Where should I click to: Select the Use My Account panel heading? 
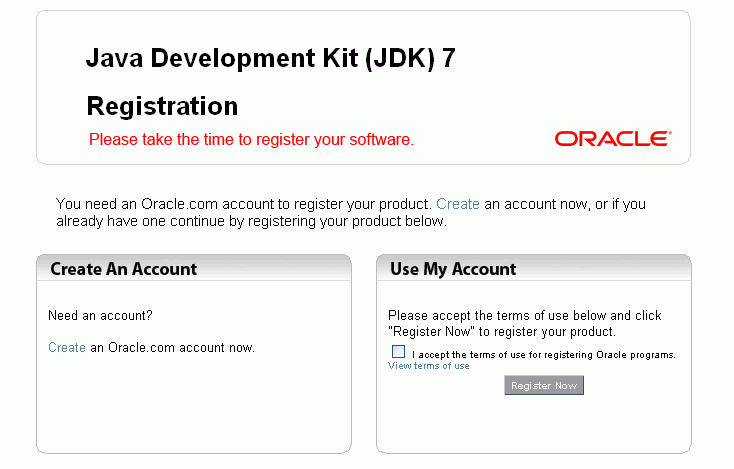453,269
